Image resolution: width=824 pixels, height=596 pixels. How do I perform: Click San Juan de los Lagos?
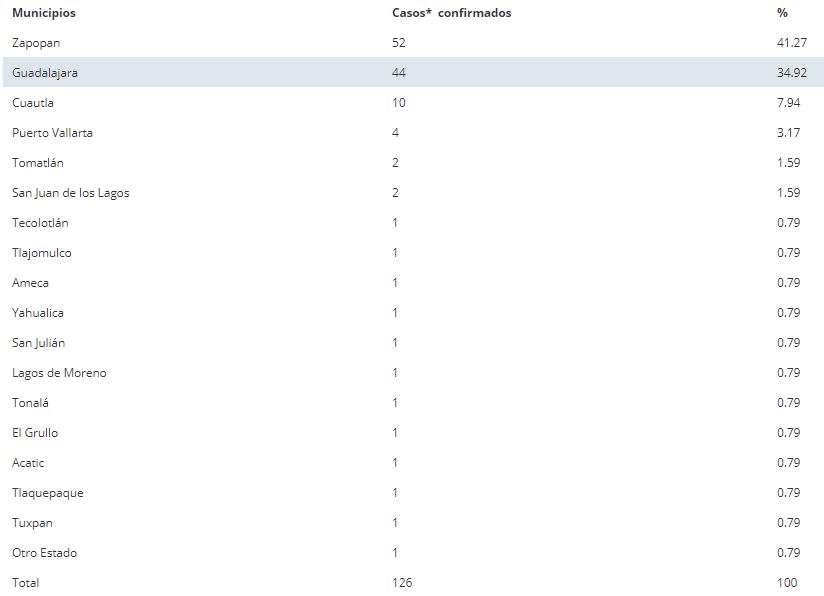pos(70,193)
